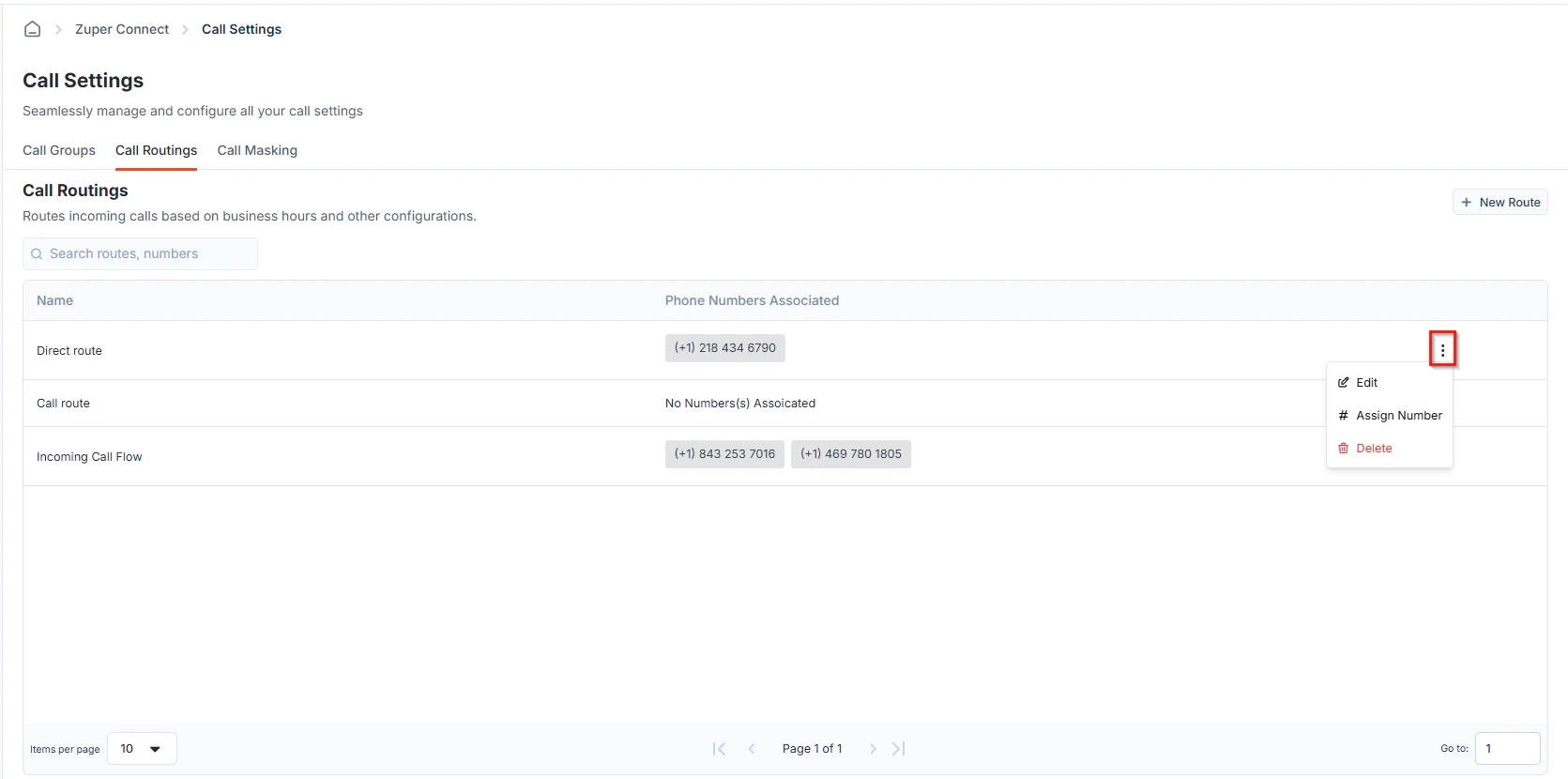Open the Call Masking tab
The width and height of the screenshot is (1568, 779).
pyautogui.click(x=257, y=150)
